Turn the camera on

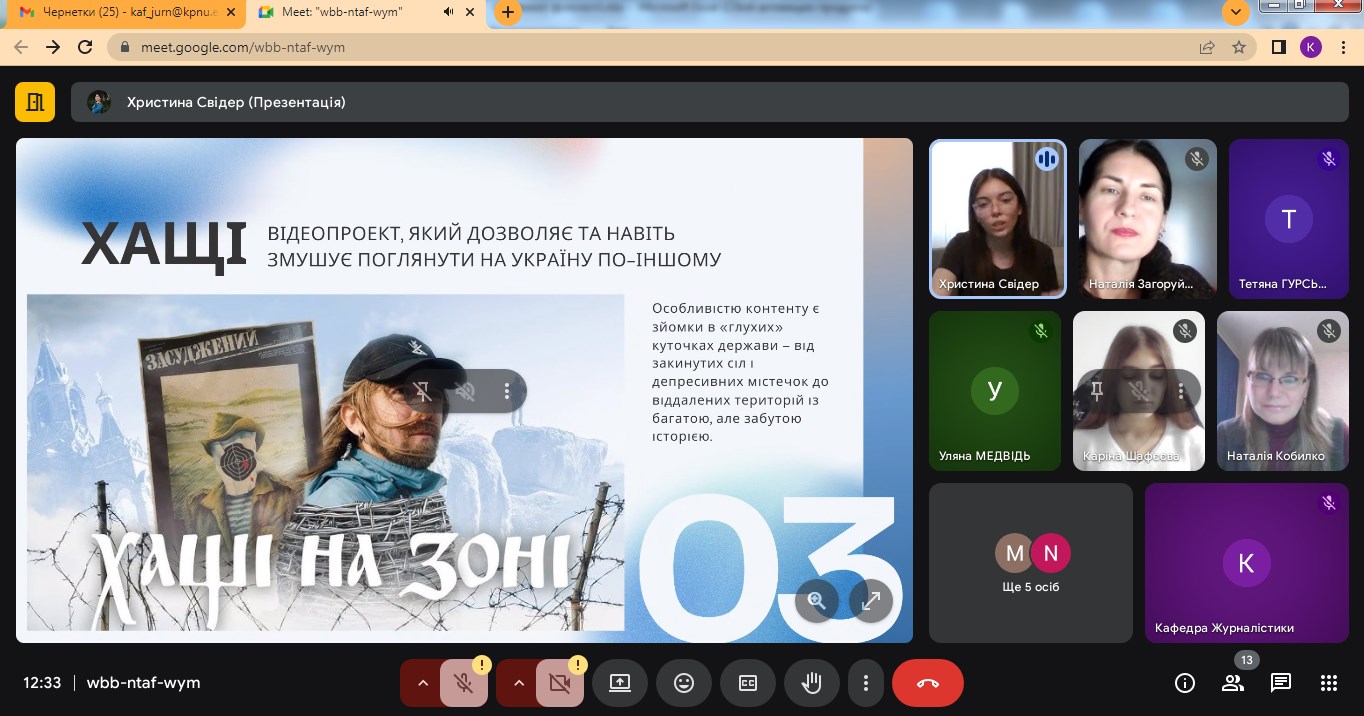tap(559, 683)
